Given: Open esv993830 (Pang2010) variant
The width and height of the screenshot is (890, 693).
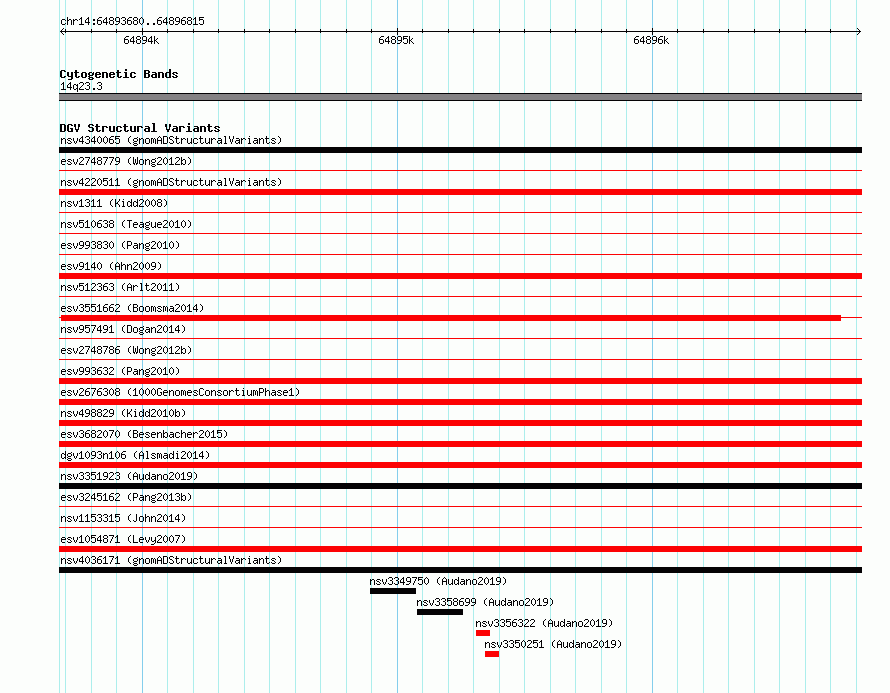Looking at the screenshot, I should point(120,245).
